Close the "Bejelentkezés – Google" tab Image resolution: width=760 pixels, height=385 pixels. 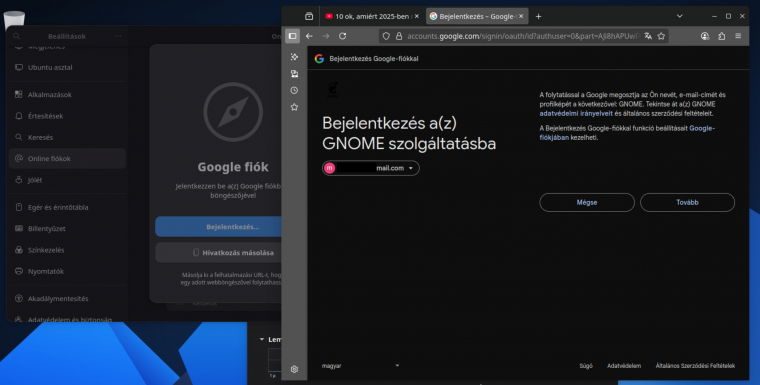click(x=522, y=16)
